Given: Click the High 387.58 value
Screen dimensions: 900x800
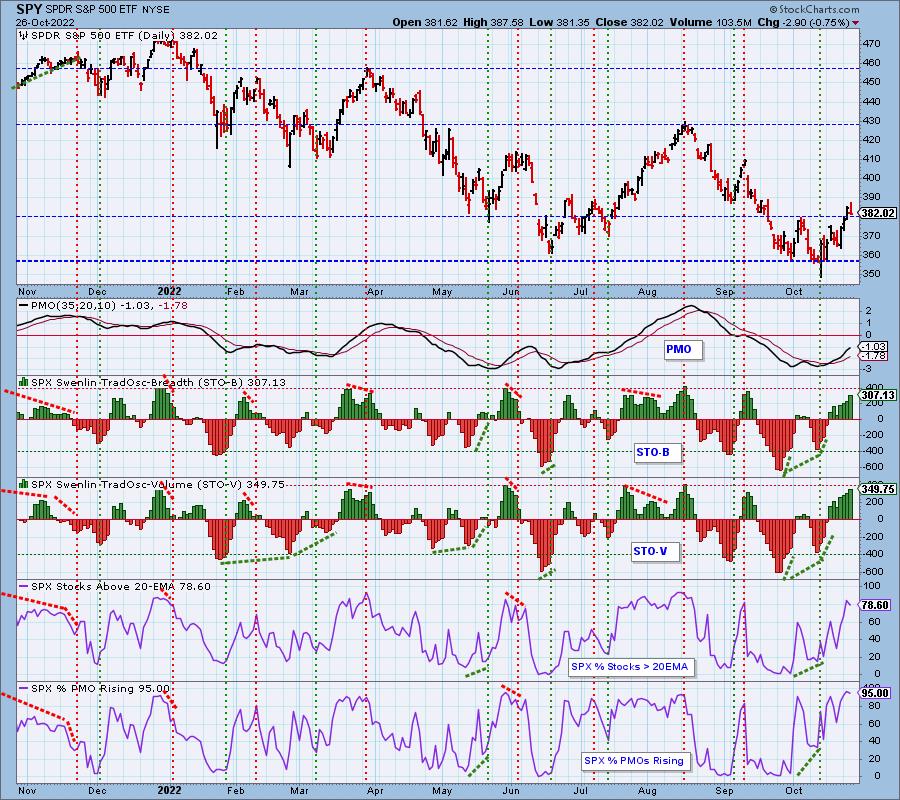Looking at the screenshot, I should coord(493,22).
